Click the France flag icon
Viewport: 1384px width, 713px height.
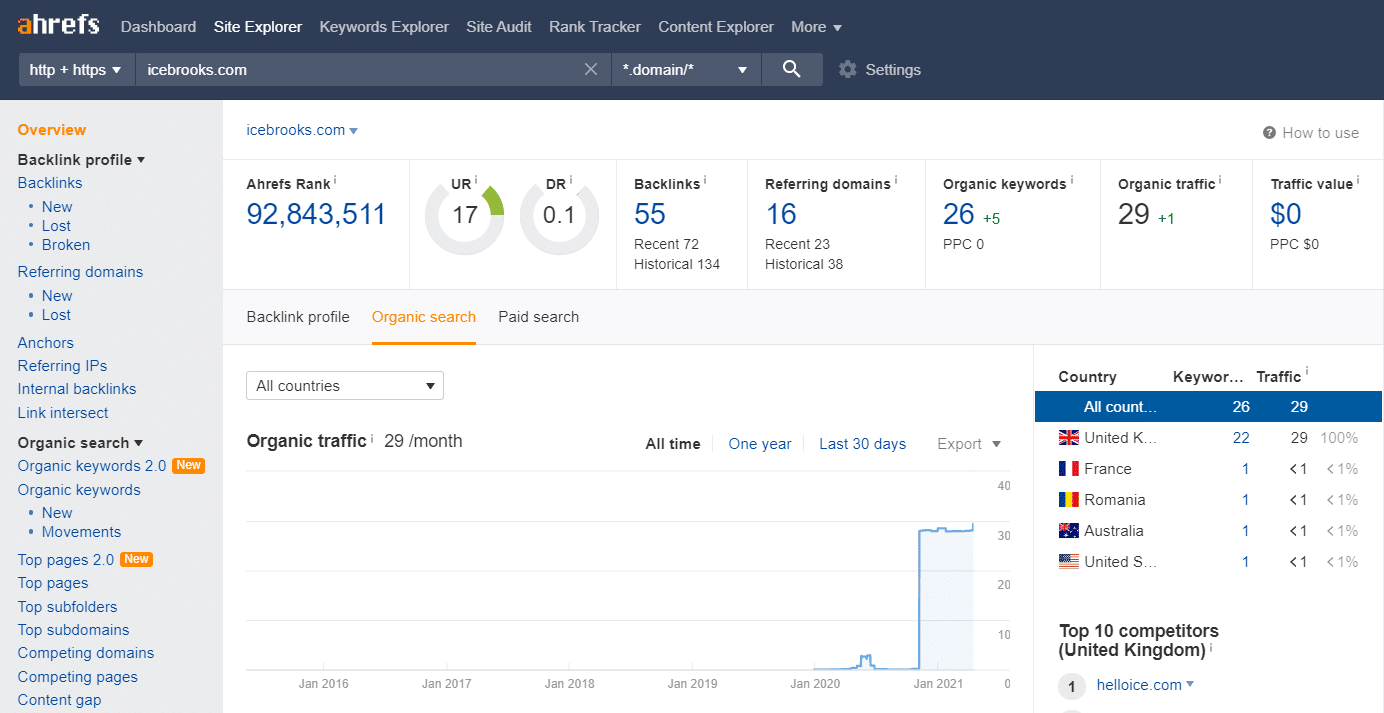[x=1068, y=468]
